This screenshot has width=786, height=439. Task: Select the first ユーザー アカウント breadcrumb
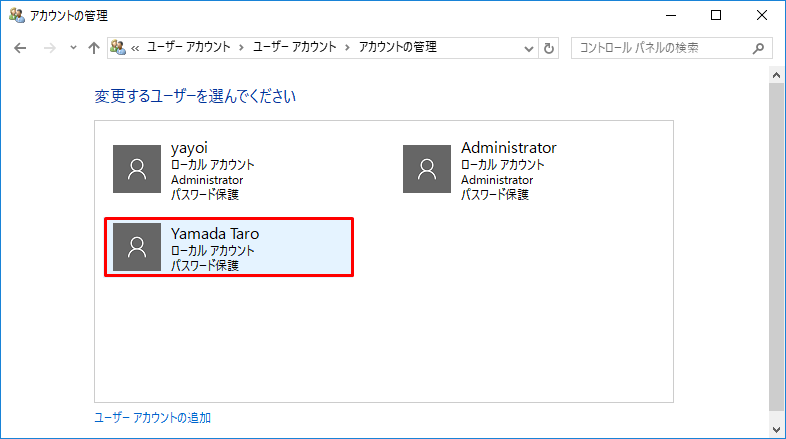[188, 47]
